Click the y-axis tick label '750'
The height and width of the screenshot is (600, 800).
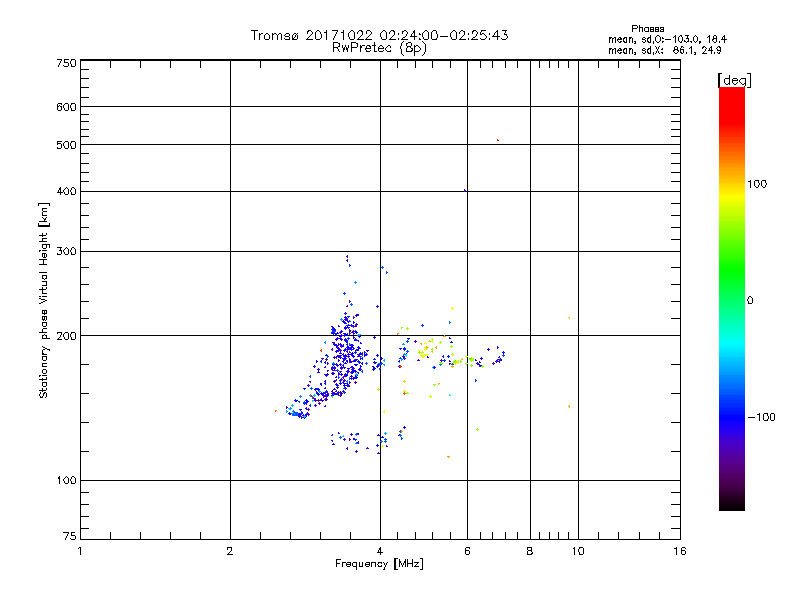(66, 63)
